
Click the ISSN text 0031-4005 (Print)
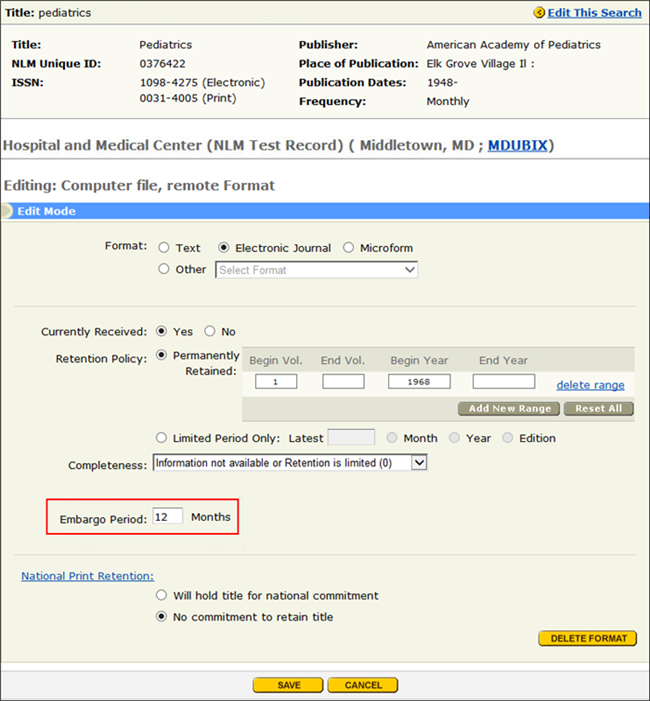[188, 98]
